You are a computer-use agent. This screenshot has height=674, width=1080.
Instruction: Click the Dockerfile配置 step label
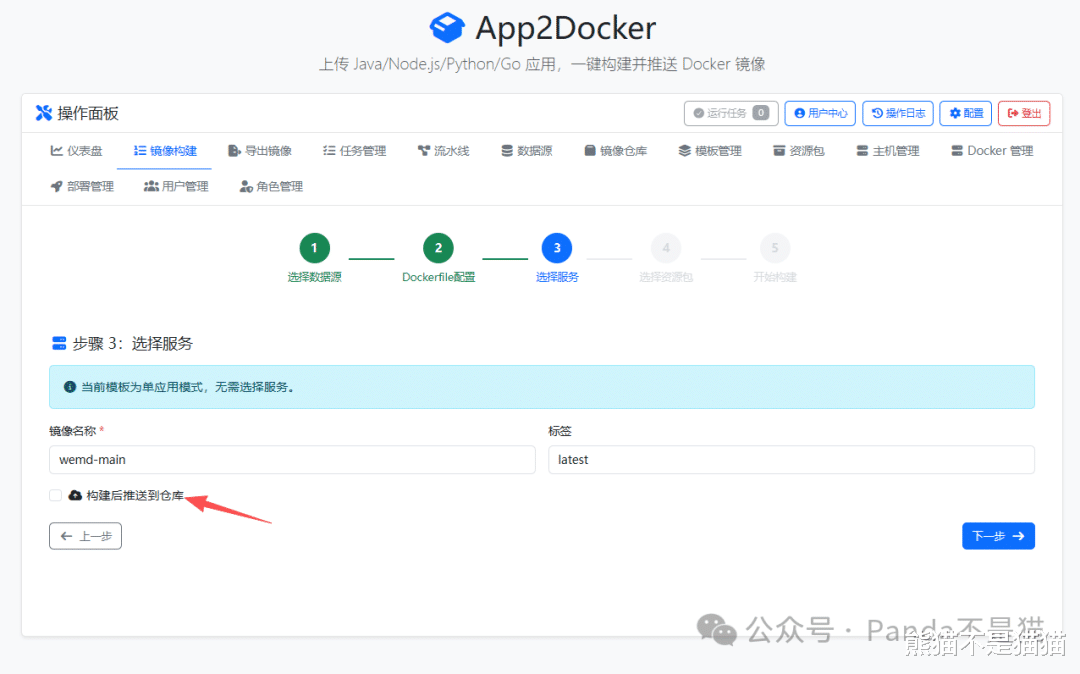click(438, 277)
